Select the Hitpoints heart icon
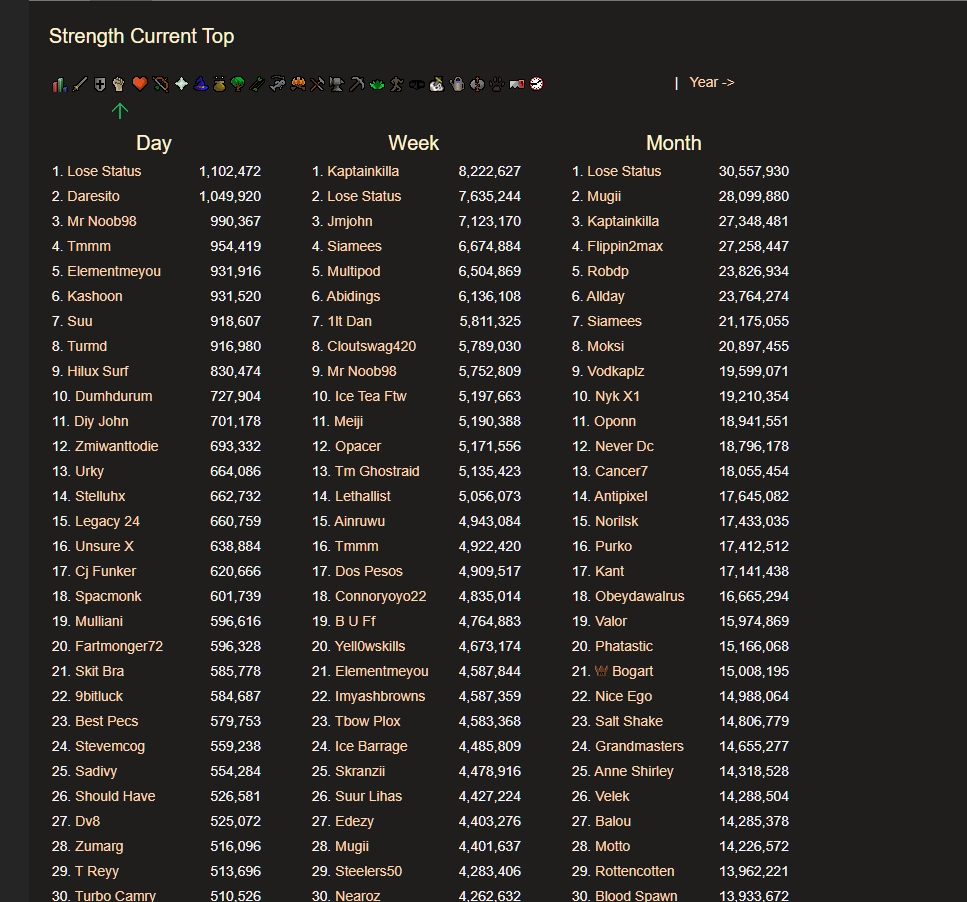 click(x=139, y=83)
